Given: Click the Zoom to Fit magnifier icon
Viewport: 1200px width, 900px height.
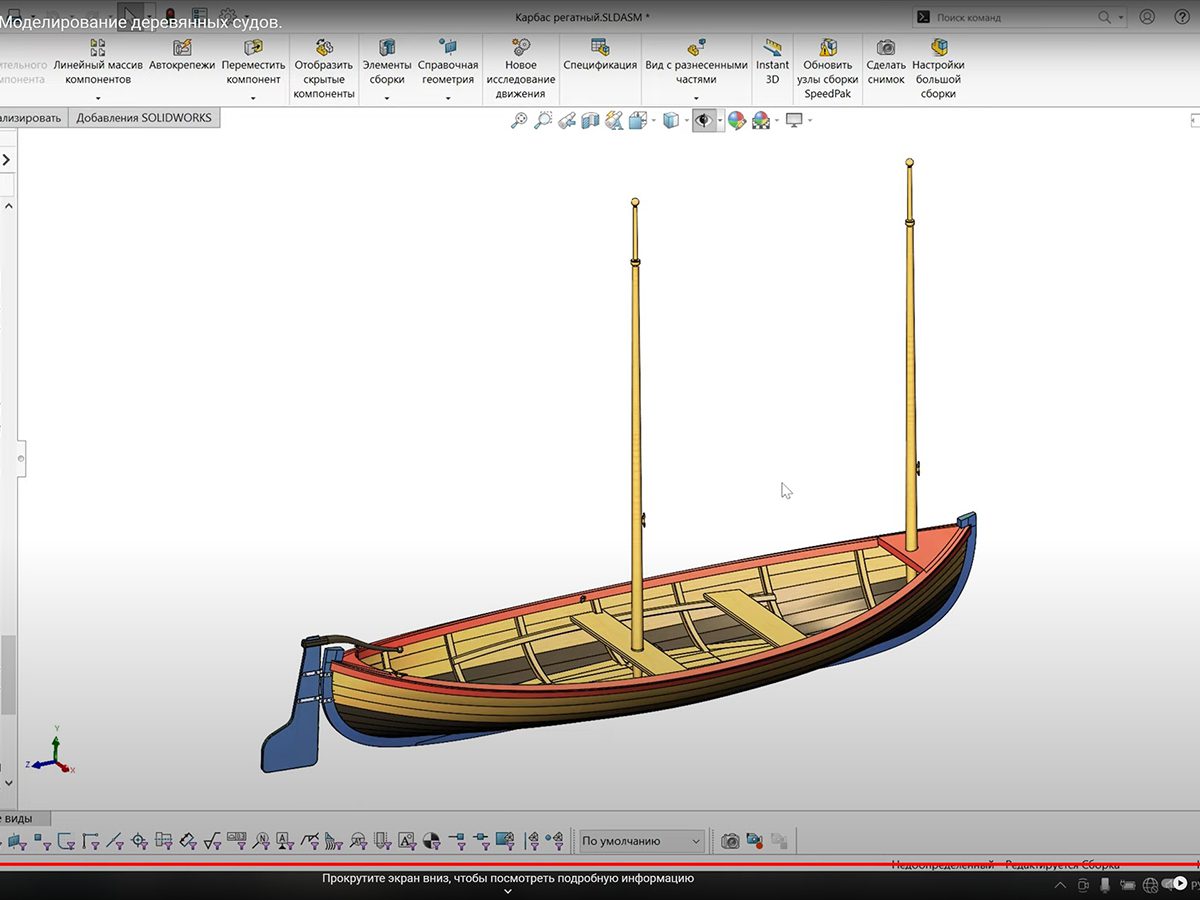Looking at the screenshot, I should (x=519, y=121).
